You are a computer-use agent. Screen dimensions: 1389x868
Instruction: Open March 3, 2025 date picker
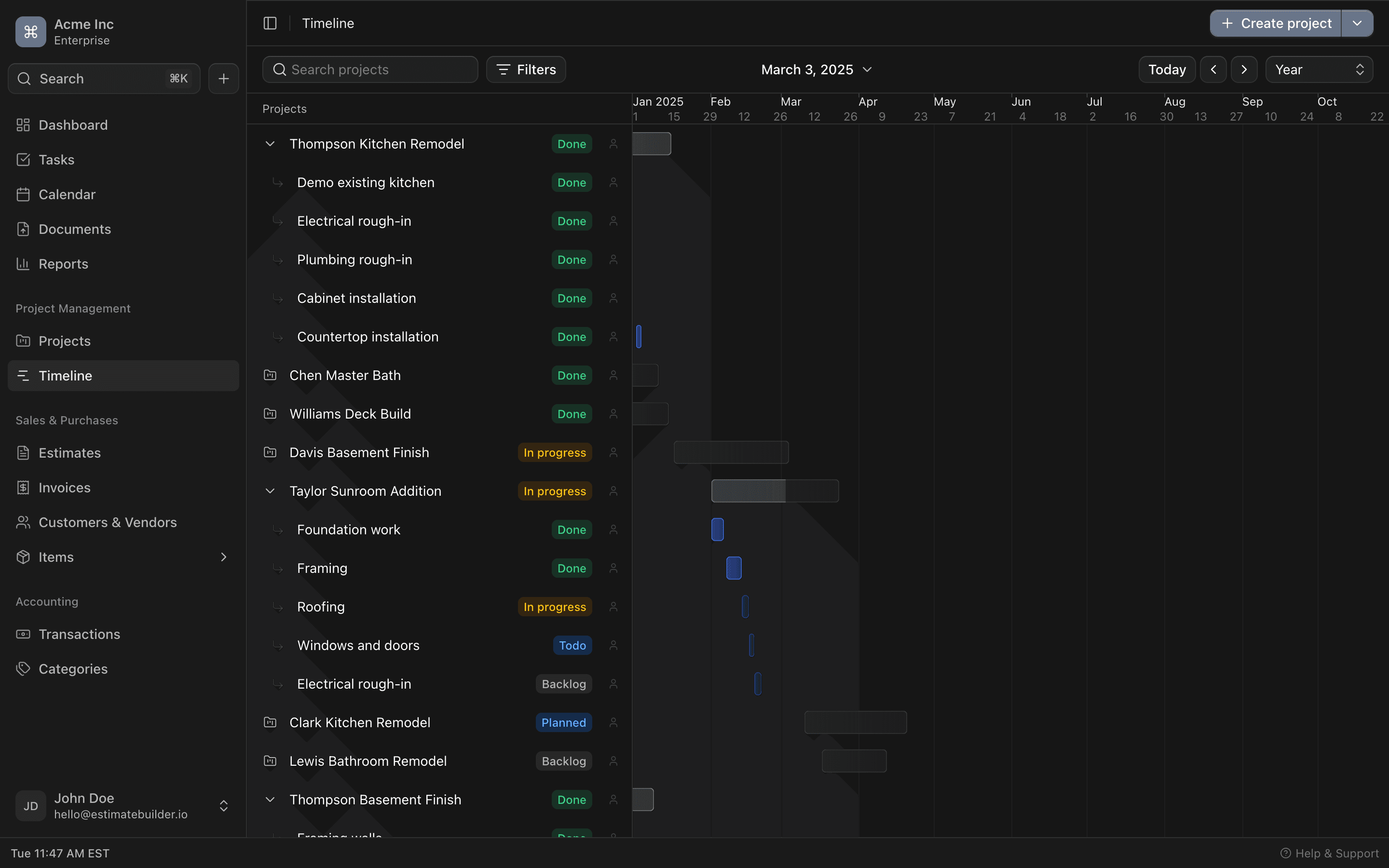pos(816,69)
